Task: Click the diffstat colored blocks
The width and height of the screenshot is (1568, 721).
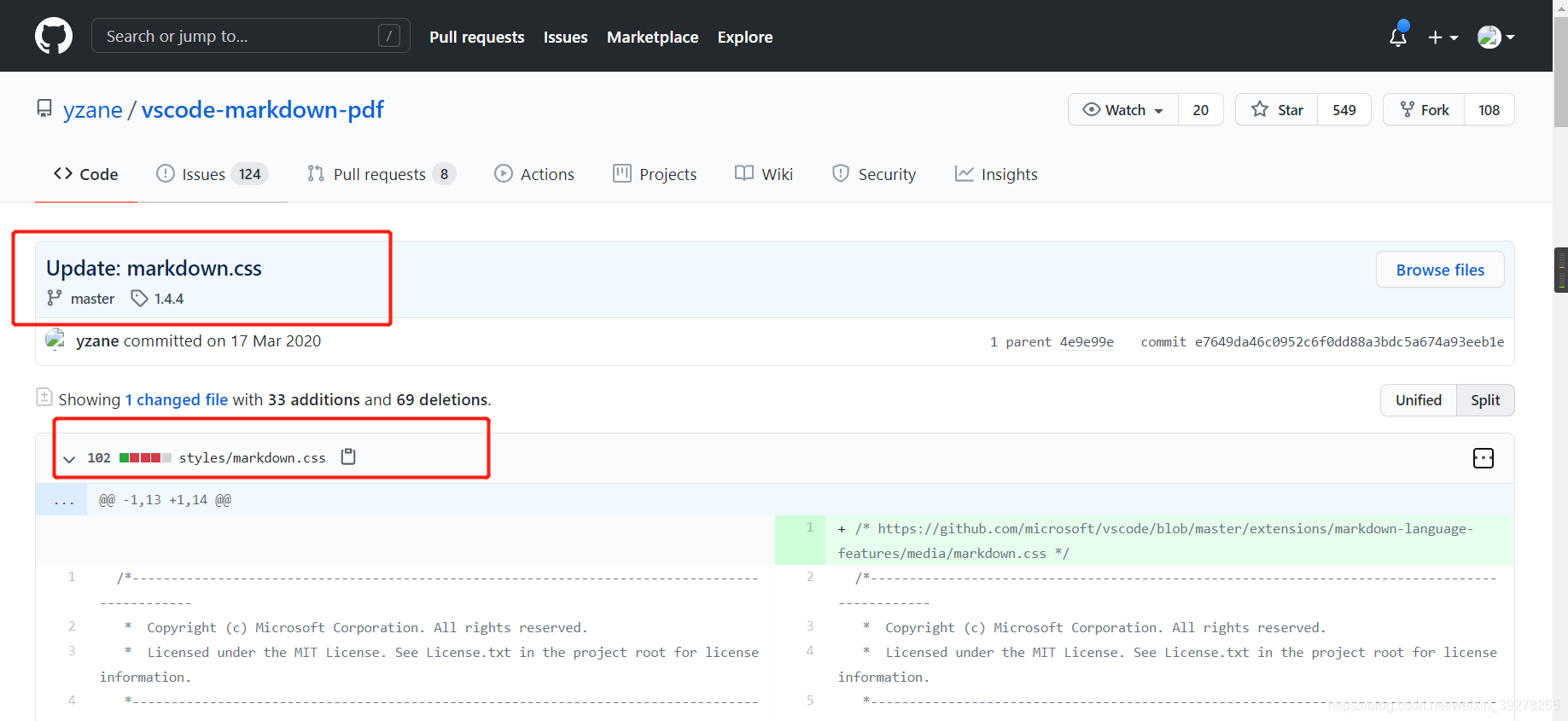Action: pyautogui.click(x=145, y=457)
